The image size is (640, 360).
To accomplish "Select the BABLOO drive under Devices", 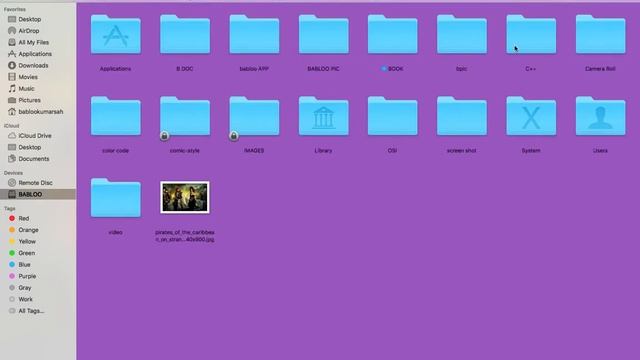I will (38, 194).
